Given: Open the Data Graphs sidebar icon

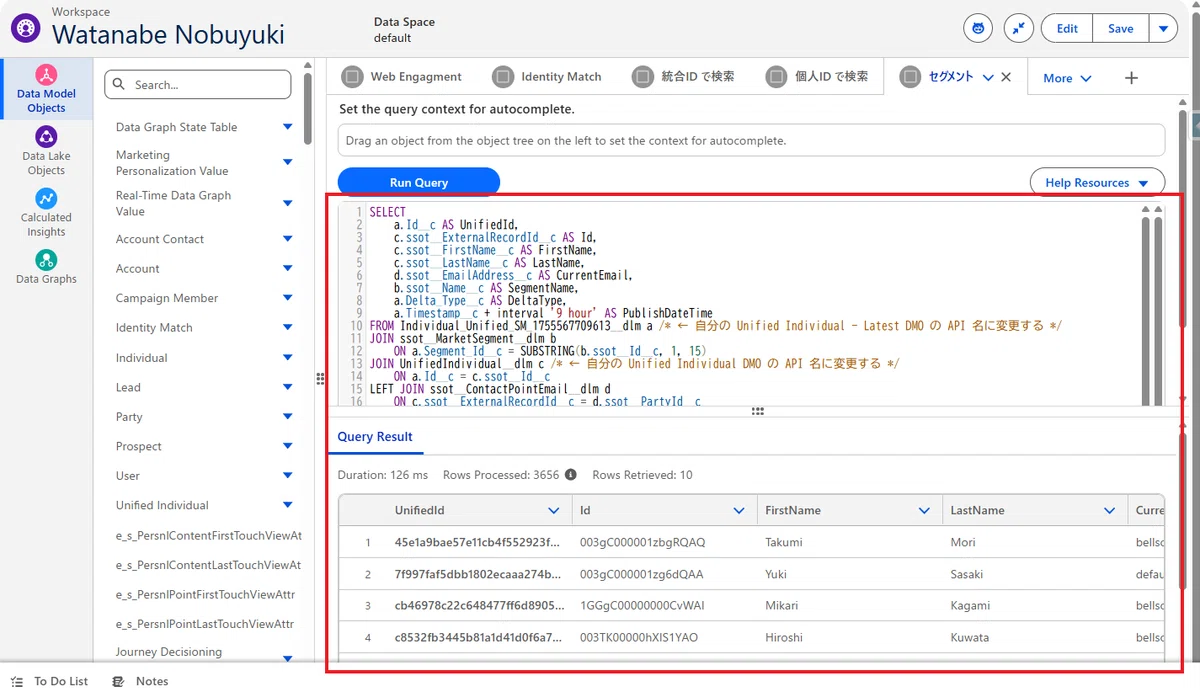Looking at the screenshot, I should [x=46, y=260].
